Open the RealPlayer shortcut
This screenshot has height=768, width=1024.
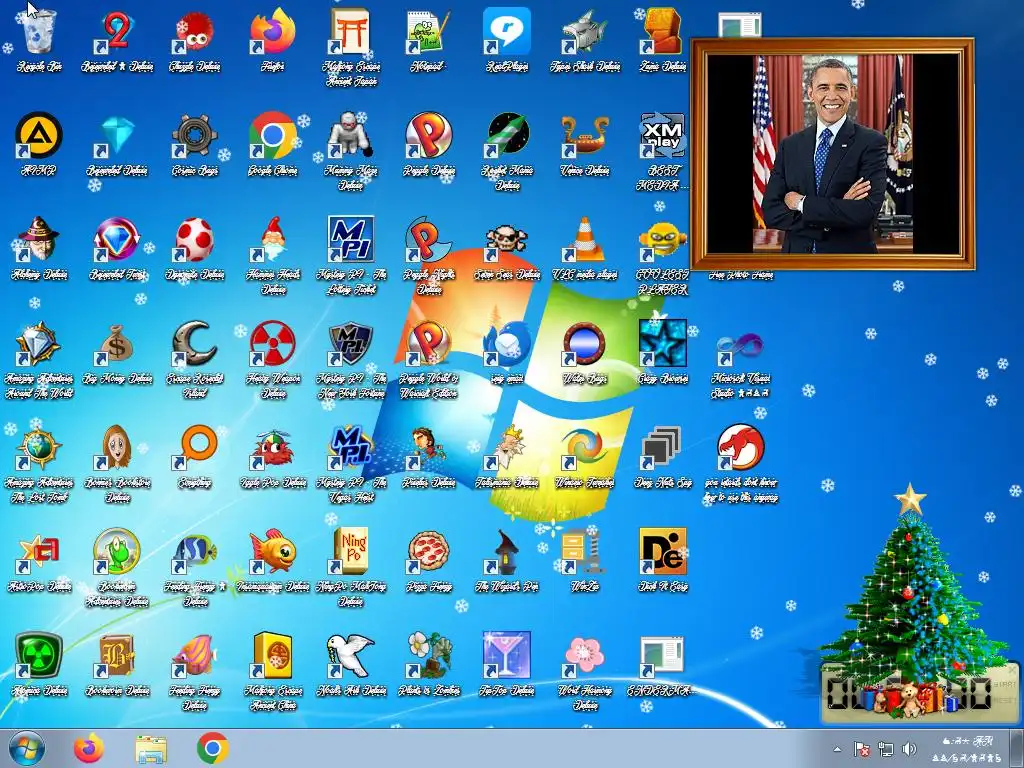pyautogui.click(x=507, y=33)
